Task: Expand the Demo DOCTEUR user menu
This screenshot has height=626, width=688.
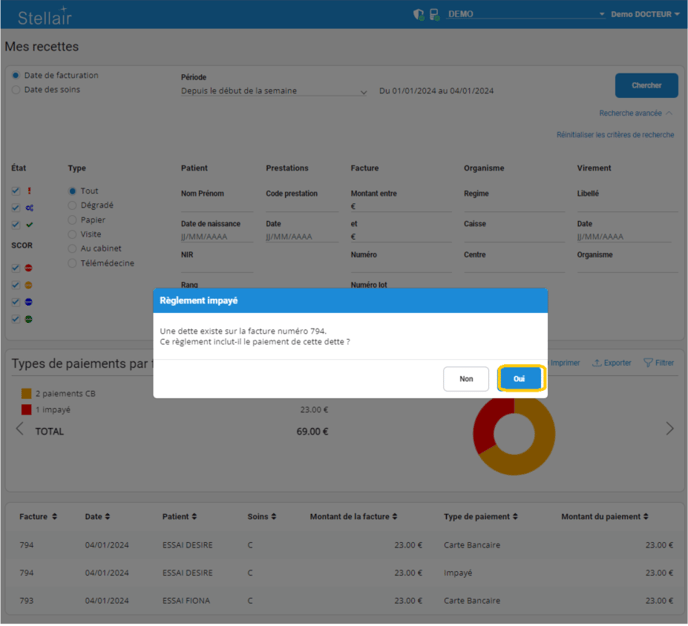Action: click(645, 15)
